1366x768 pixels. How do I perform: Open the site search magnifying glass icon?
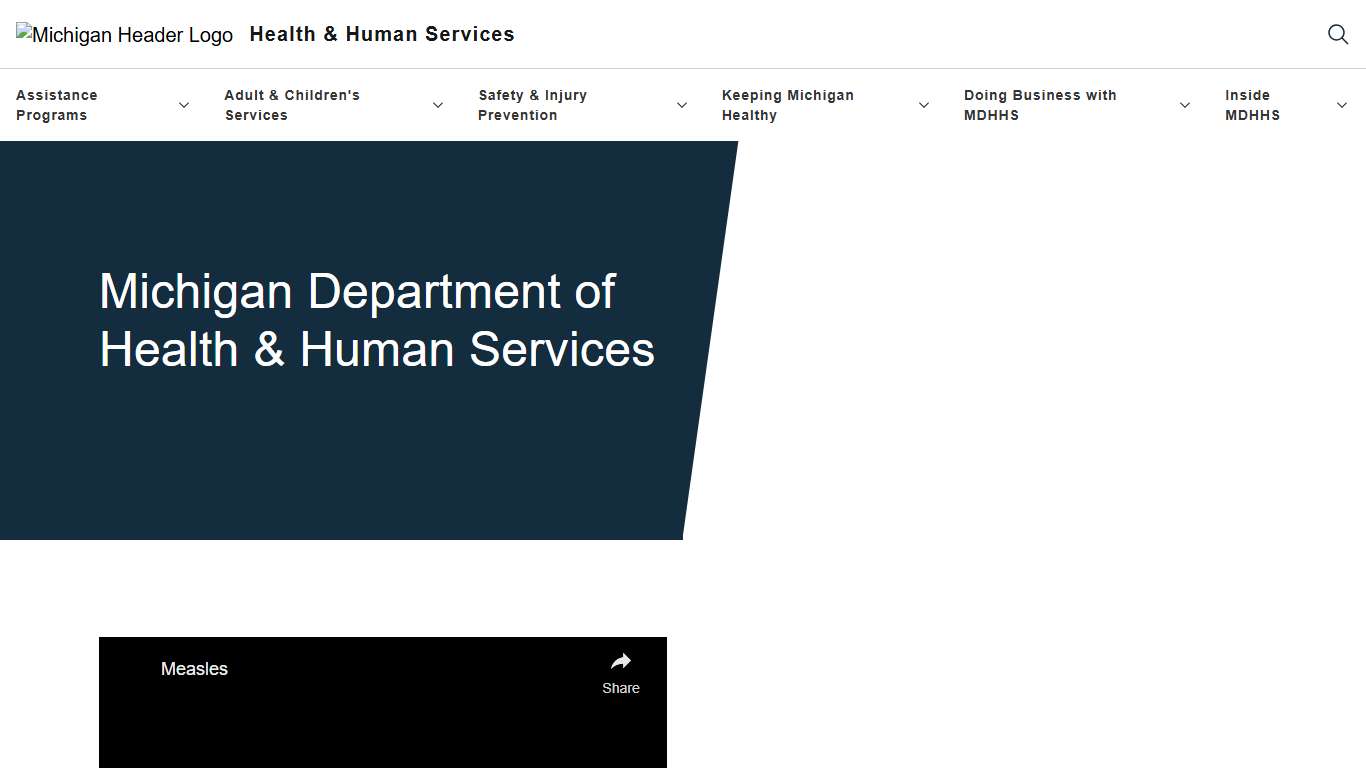pos(1338,34)
